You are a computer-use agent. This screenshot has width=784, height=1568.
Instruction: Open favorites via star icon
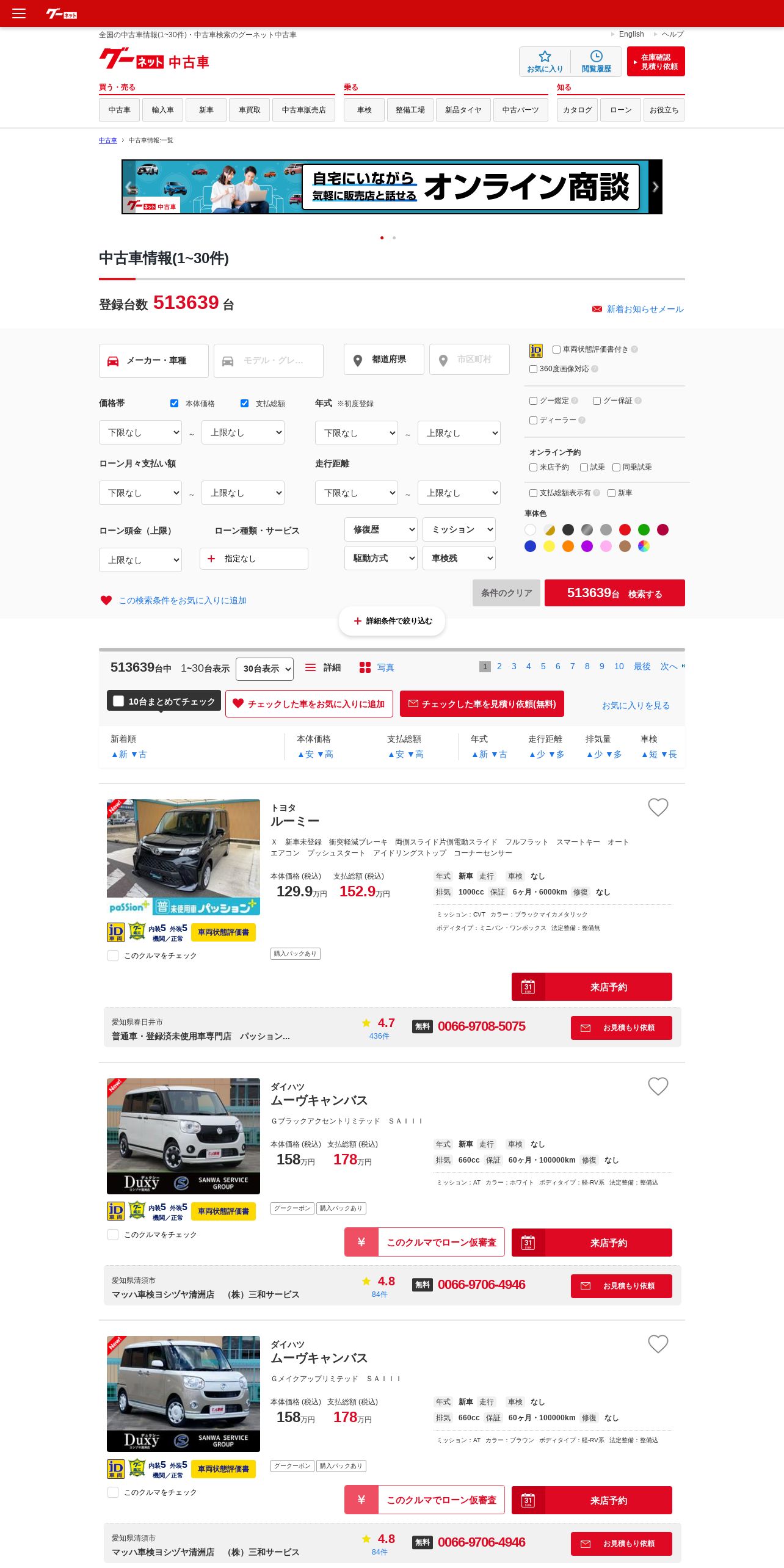pyautogui.click(x=545, y=62)
